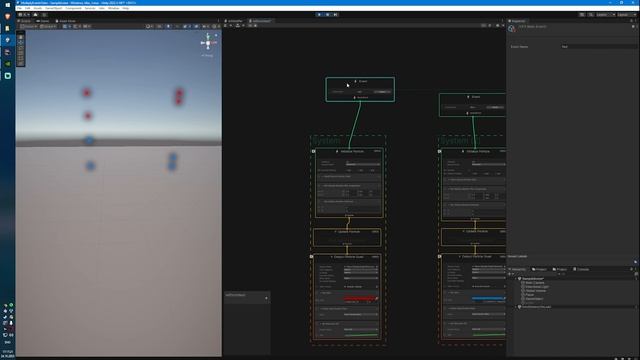Select the Inspector tab
640x360 pixels.
click(518, 21)
